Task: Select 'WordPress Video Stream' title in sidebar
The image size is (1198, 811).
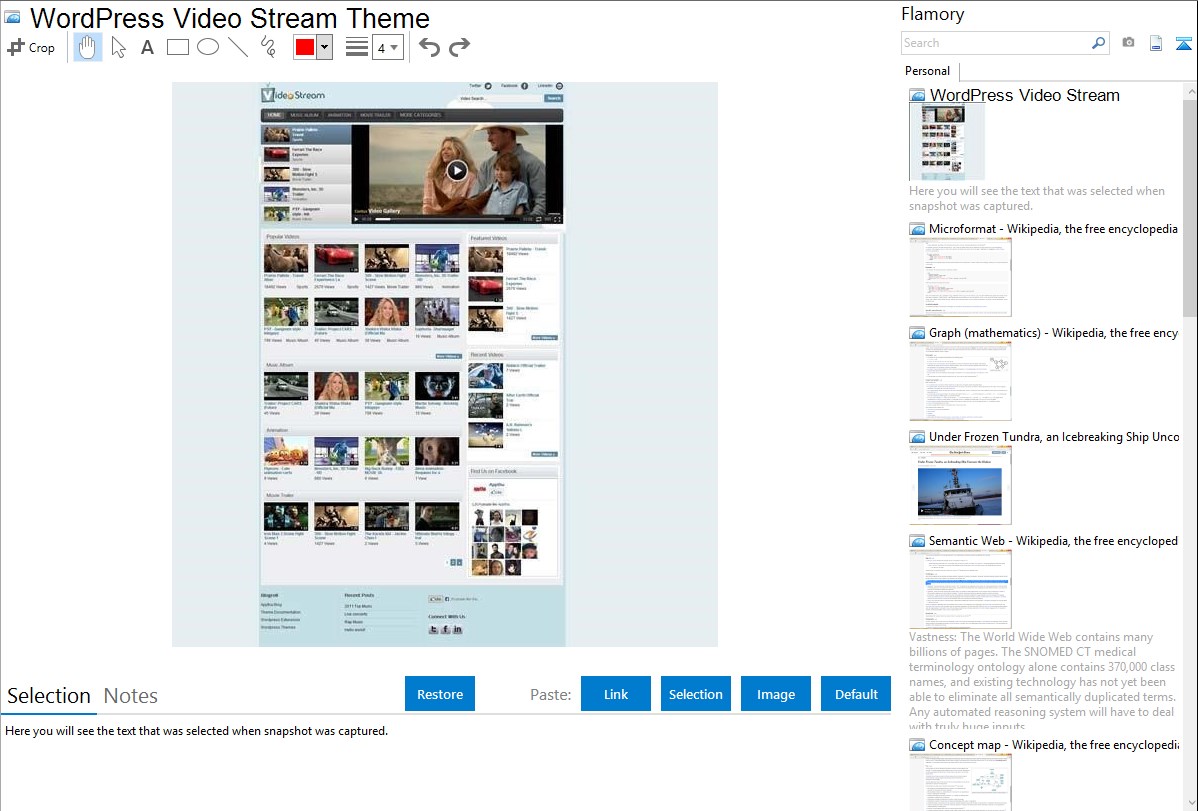Action: [x=1025, y=96]
